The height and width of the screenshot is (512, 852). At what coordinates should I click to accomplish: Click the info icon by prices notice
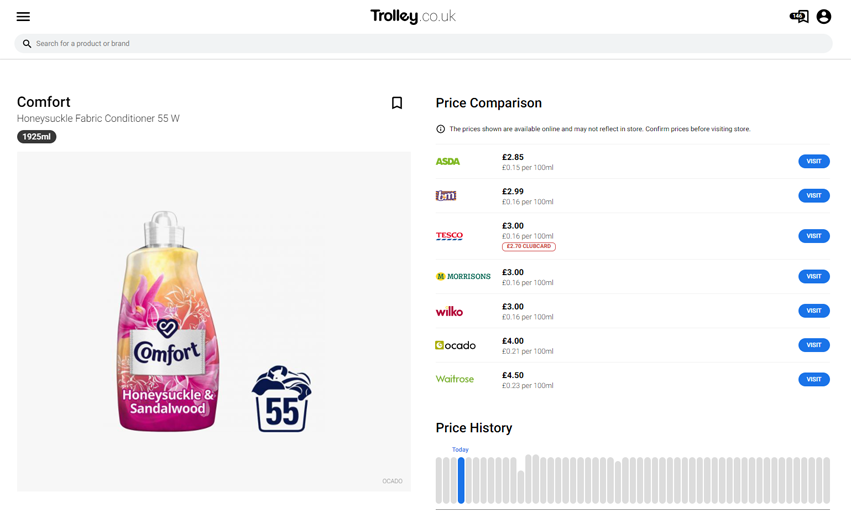coord(440,129)
